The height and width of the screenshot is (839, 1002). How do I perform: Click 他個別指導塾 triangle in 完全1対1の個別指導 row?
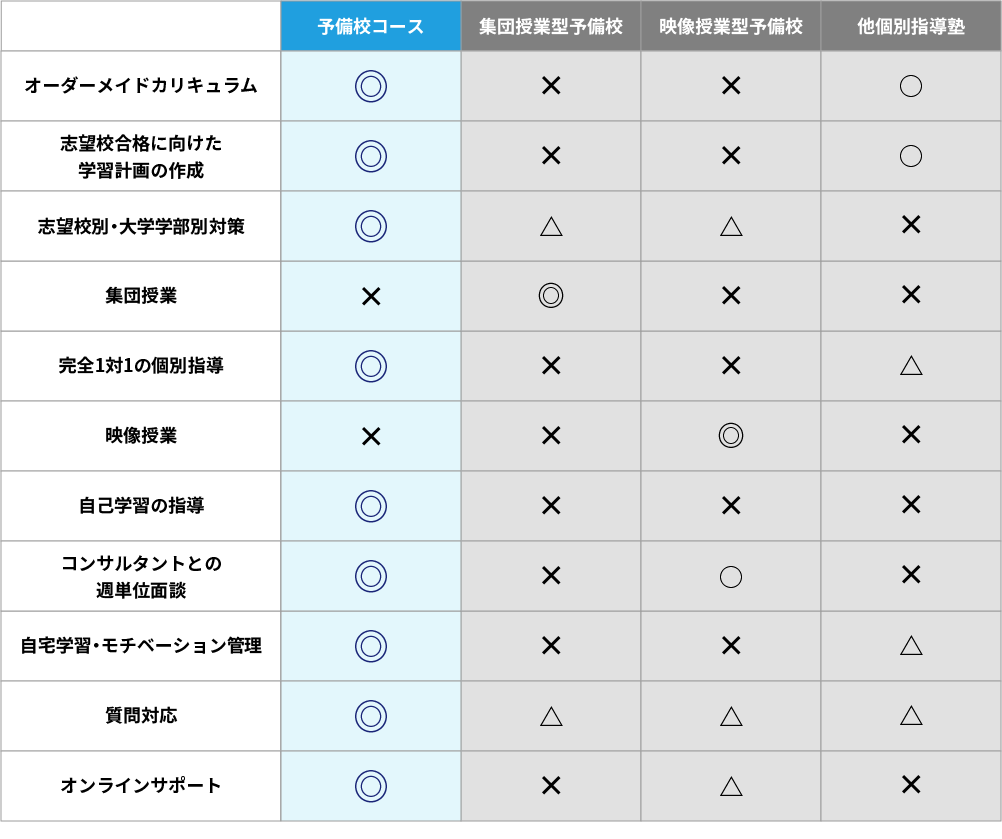click(x=910, y=365)
